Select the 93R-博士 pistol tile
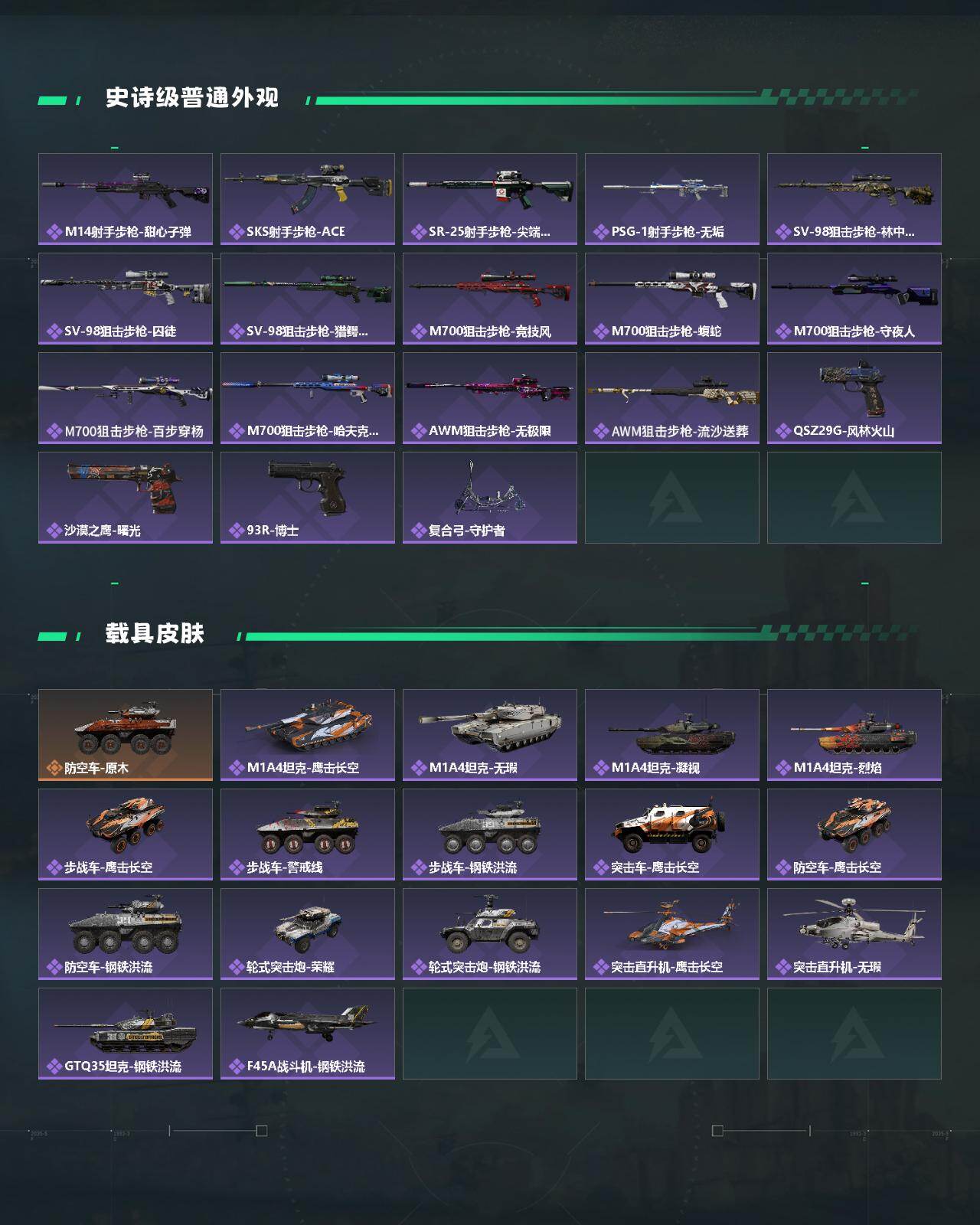This screenshot has height=1225, width=980. tap(308, 498)
